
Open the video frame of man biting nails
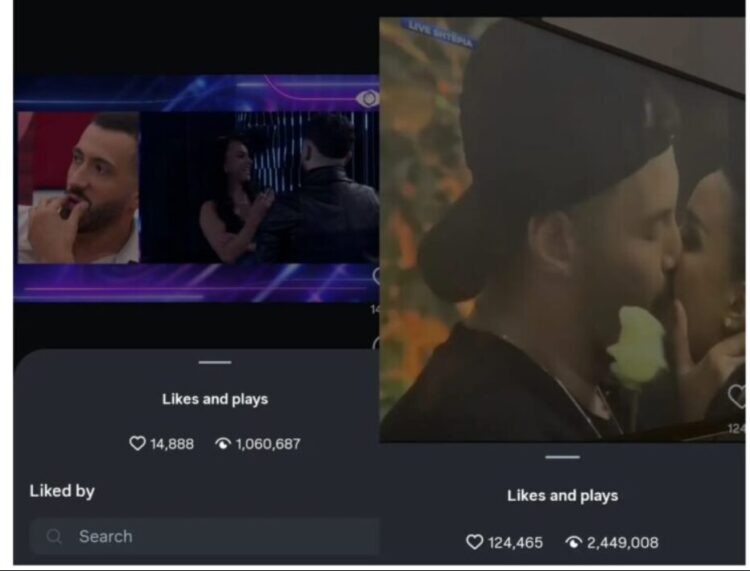79,187
